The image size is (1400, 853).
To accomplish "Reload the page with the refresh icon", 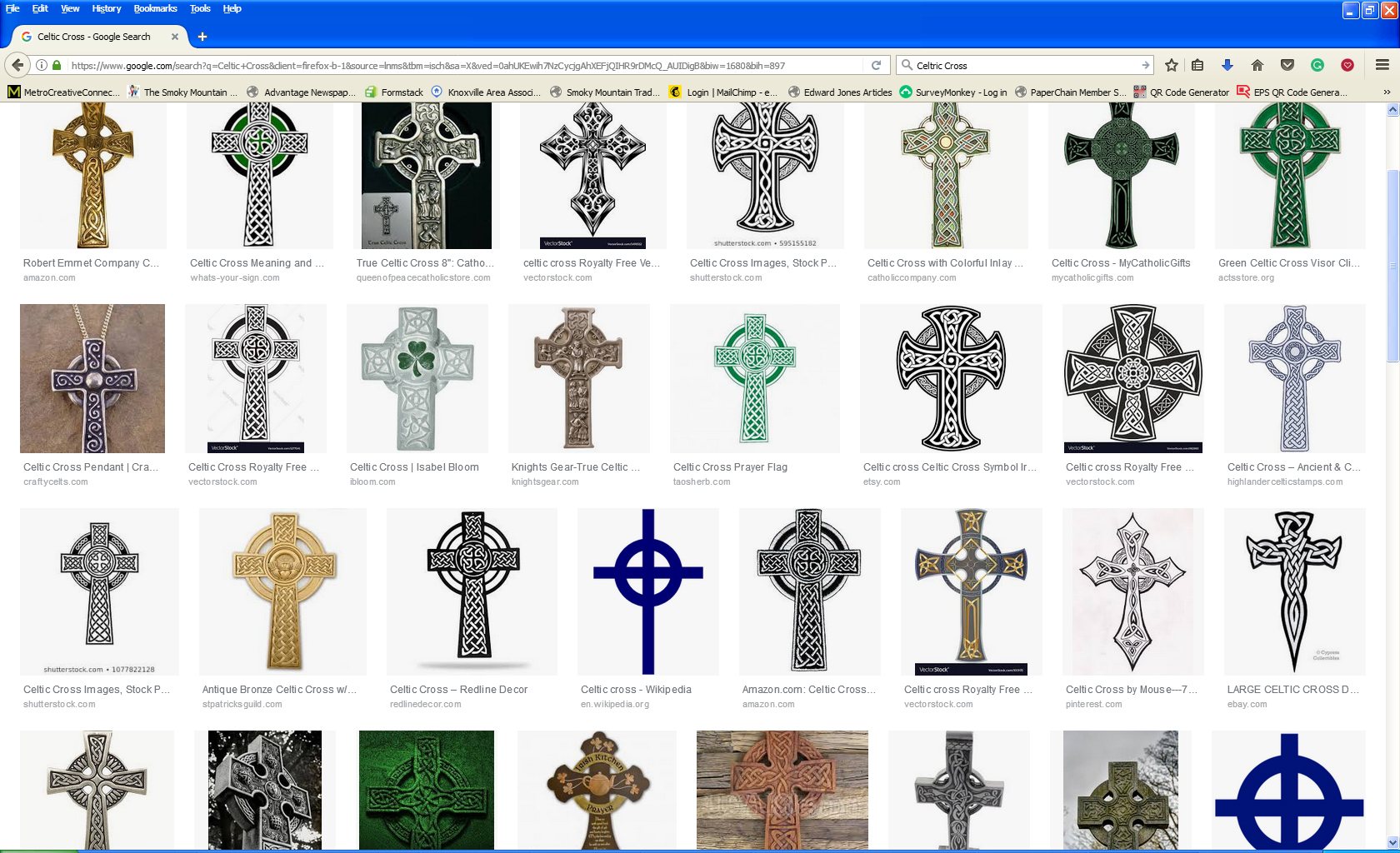I will coord(876,65).
